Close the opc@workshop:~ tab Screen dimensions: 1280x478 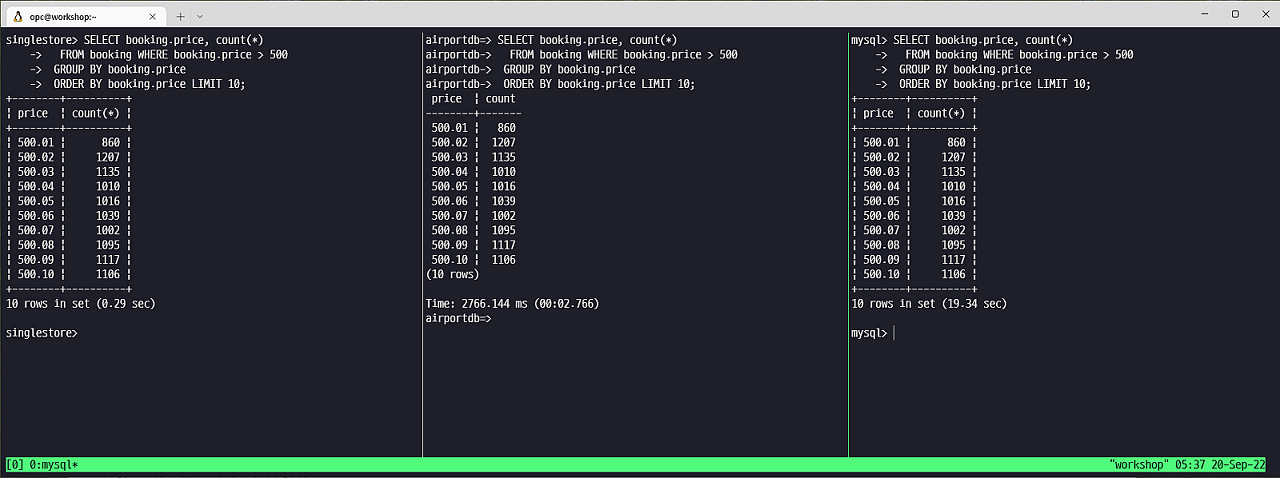(x=154, y=15)
